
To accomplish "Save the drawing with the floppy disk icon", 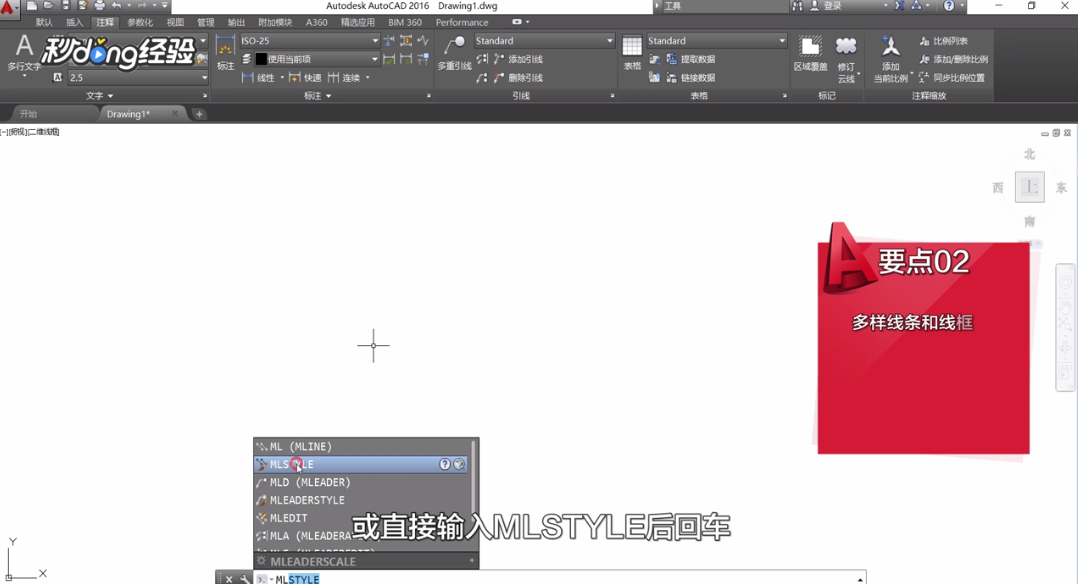I will (x=65, y=6).
